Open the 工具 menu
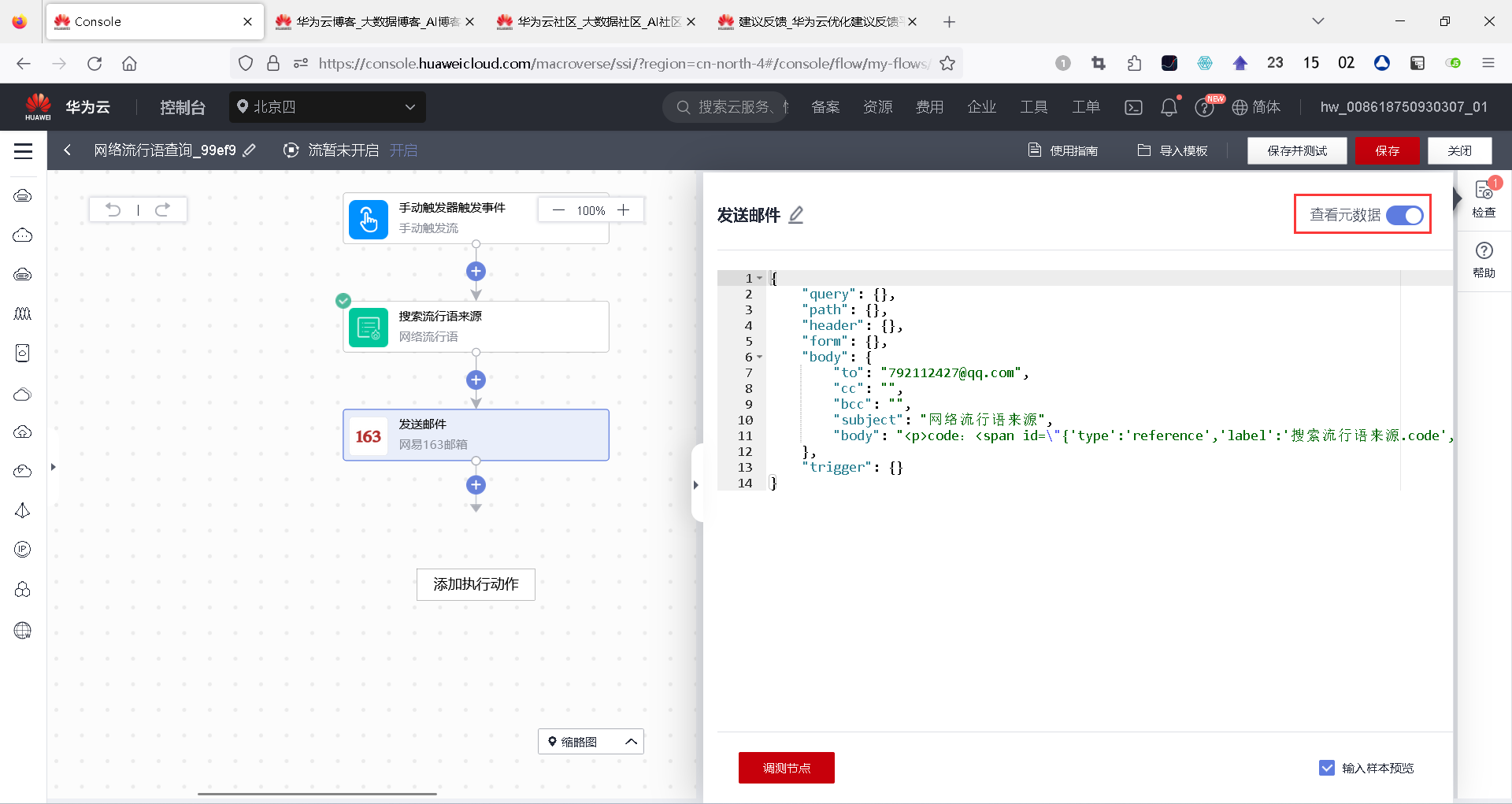Viewport: 1512px width, 804px height. coord(1034,107)
